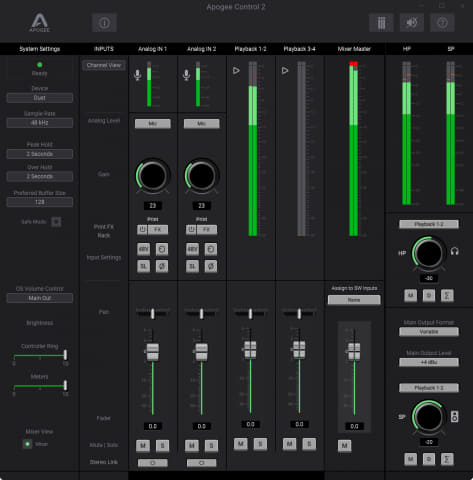The width and height of the screenshot is (473, 480).
Task: Click the Analog IN 2 Mic level button
Action: click(x=202, y=124)
